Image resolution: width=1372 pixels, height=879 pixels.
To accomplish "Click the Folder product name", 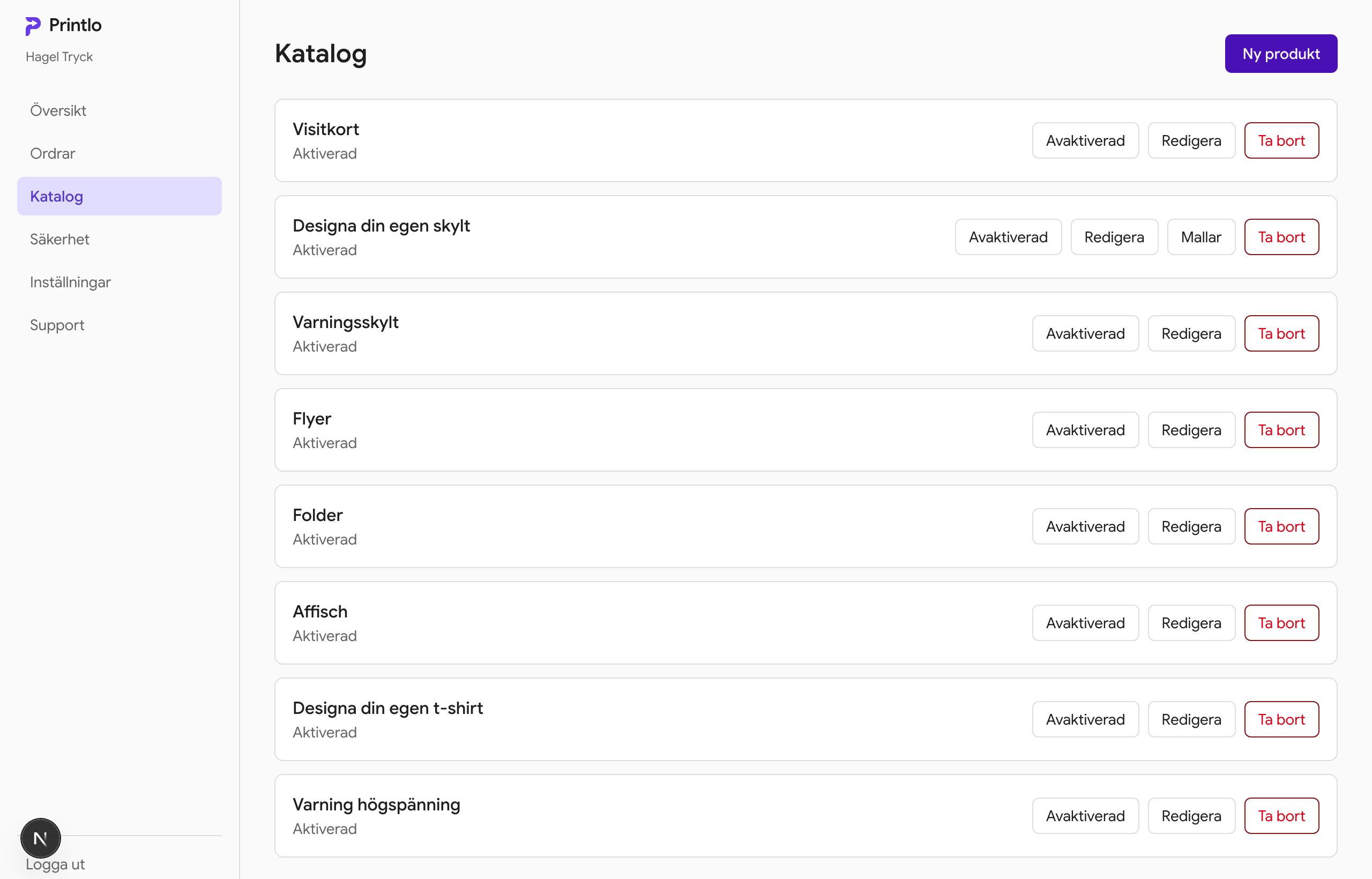I will 317,515.
